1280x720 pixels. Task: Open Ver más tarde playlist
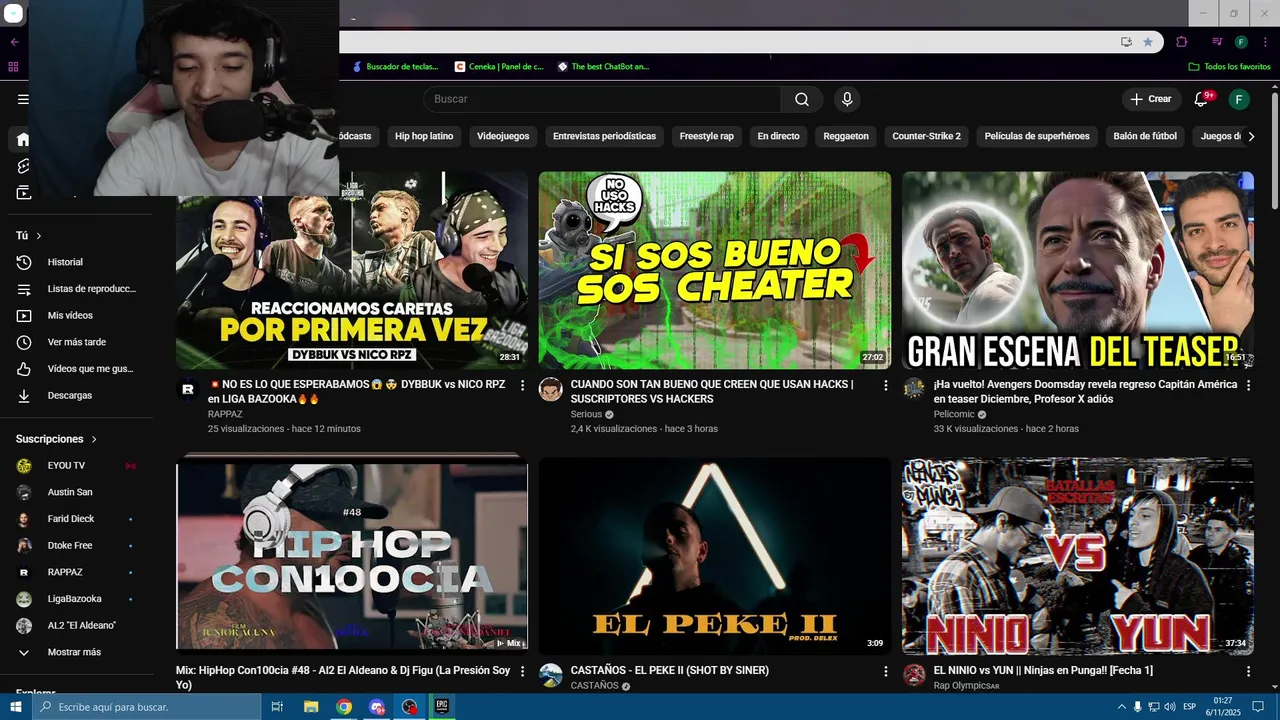[x=76, y=342]
